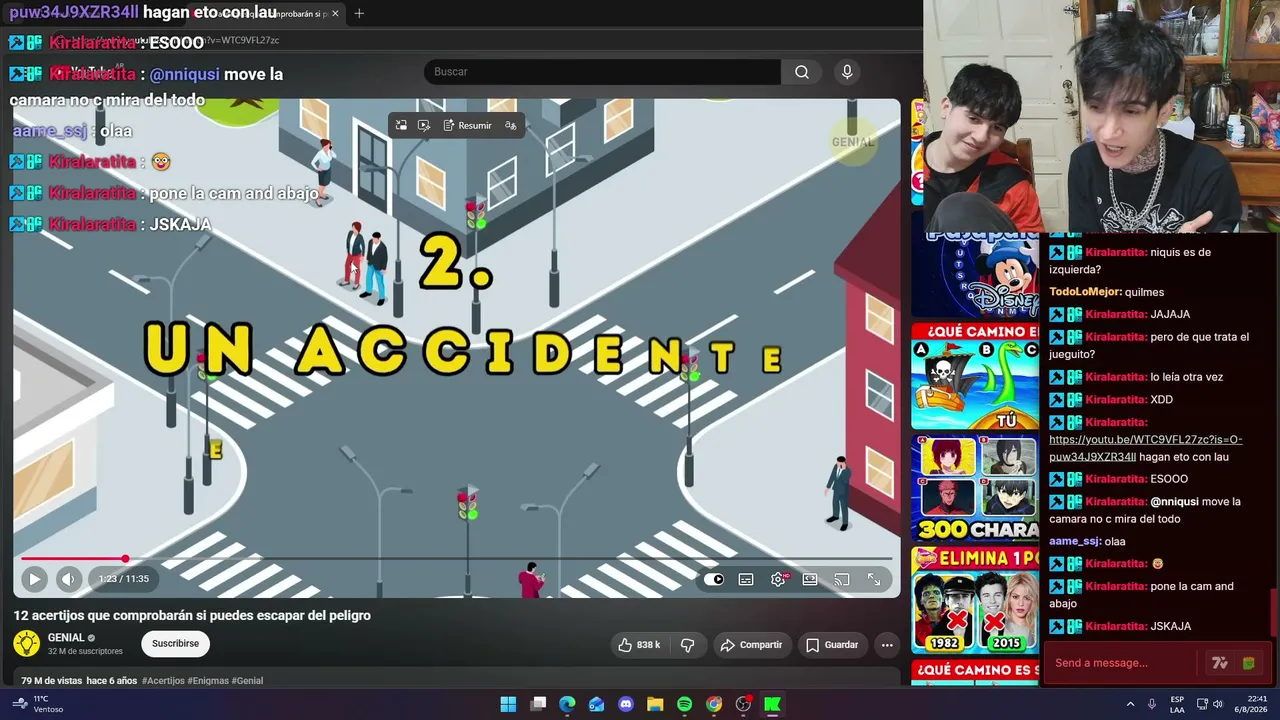Switch ESP LAA keyboard language
This screenshot has height=720, width=1280.
click(1177, 704)
